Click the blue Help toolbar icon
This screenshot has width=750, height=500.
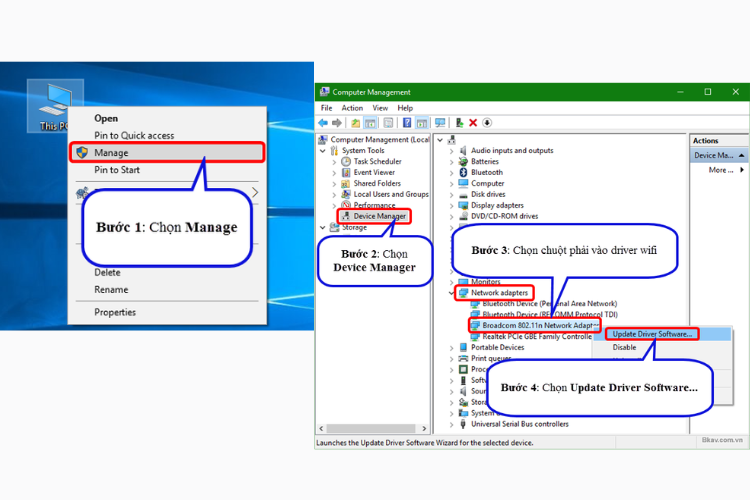[407, 123]
